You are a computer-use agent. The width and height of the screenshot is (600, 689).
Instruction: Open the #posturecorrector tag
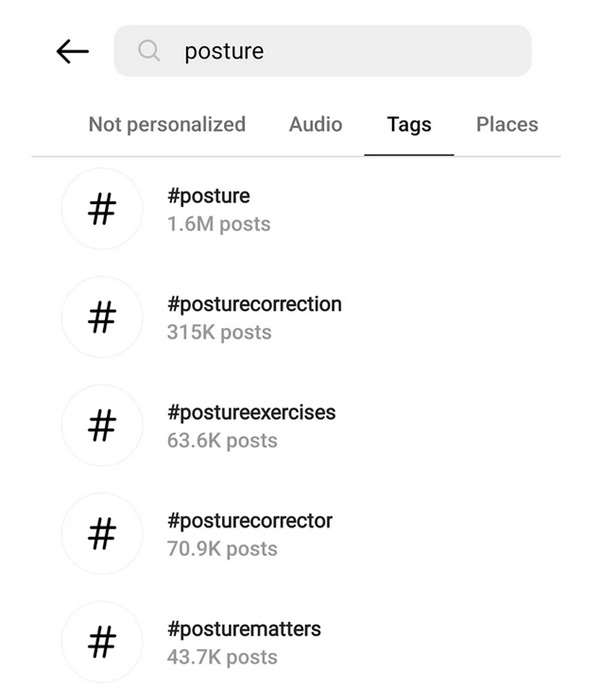click(x=250, y=521)
